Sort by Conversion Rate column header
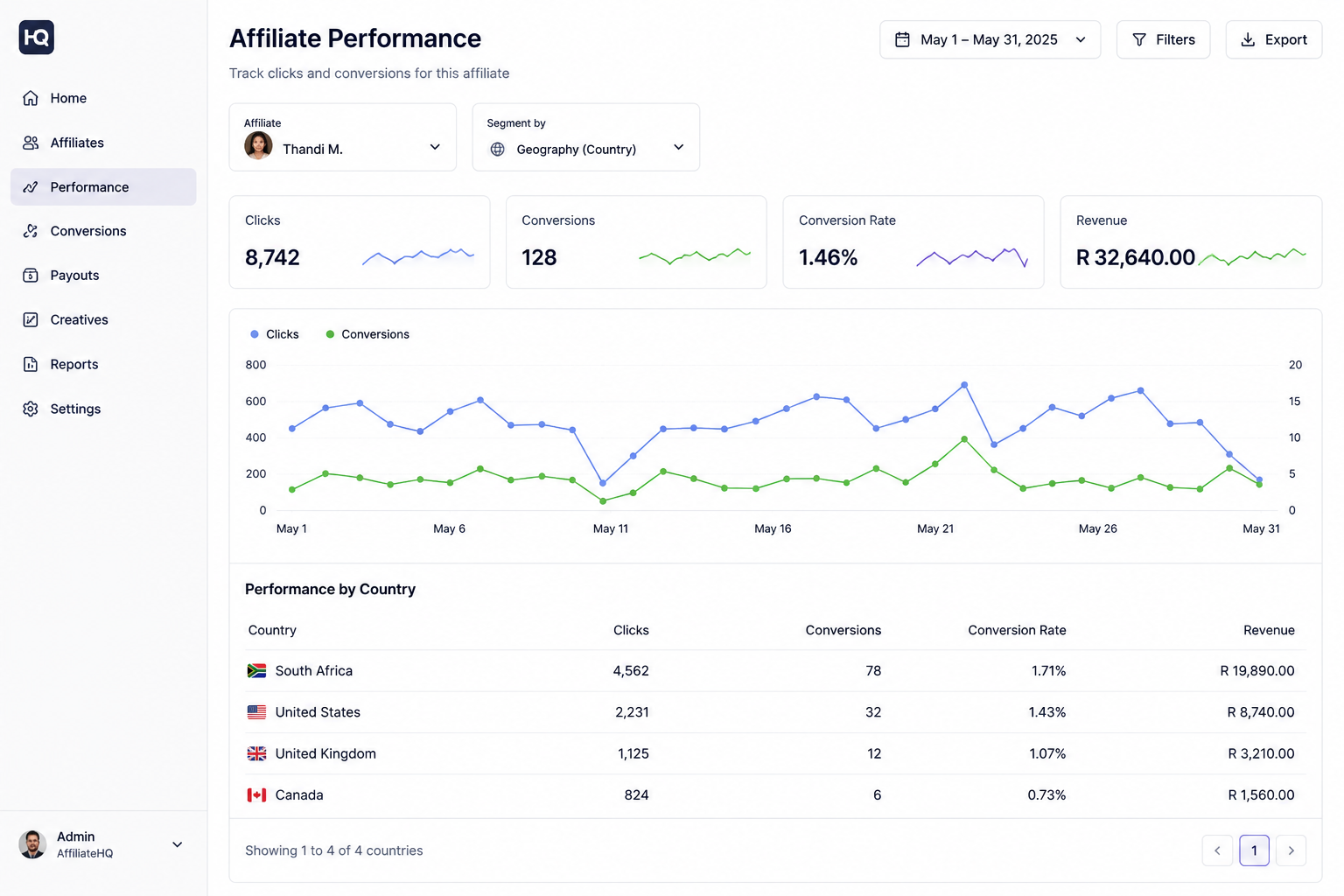 click(1017, 630)
